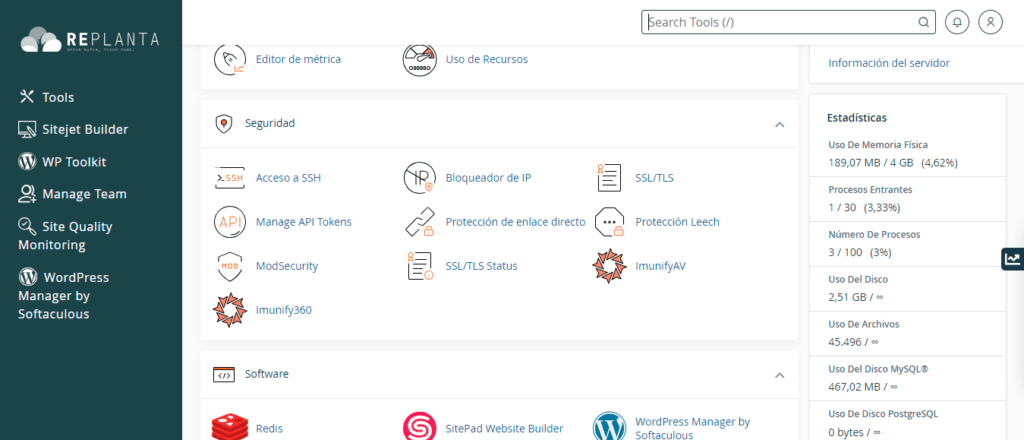
Task: Open the Bloqueador de IP link
Action: point(488,178)
